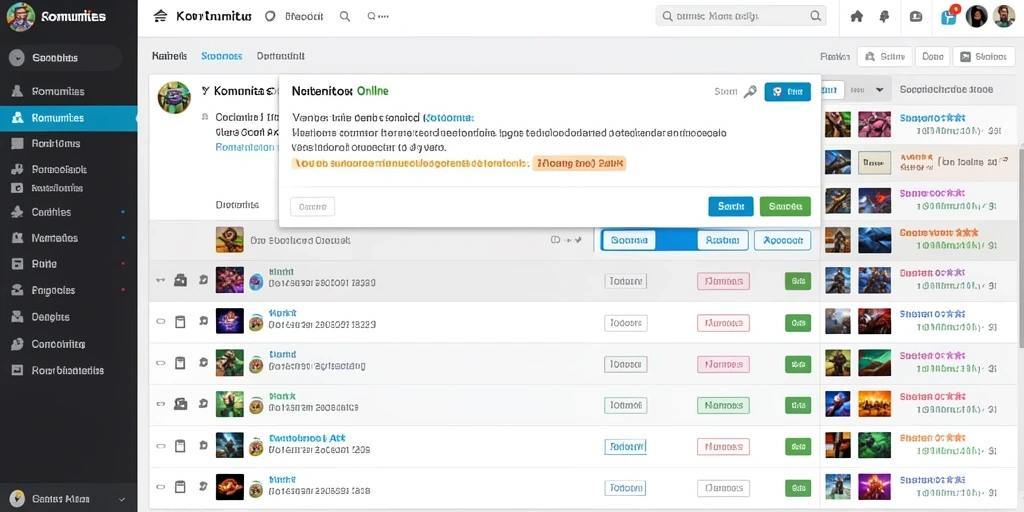Switch to the Dortontinit tab
This screenshot has height=512, width=1024.
pos(280,56)
